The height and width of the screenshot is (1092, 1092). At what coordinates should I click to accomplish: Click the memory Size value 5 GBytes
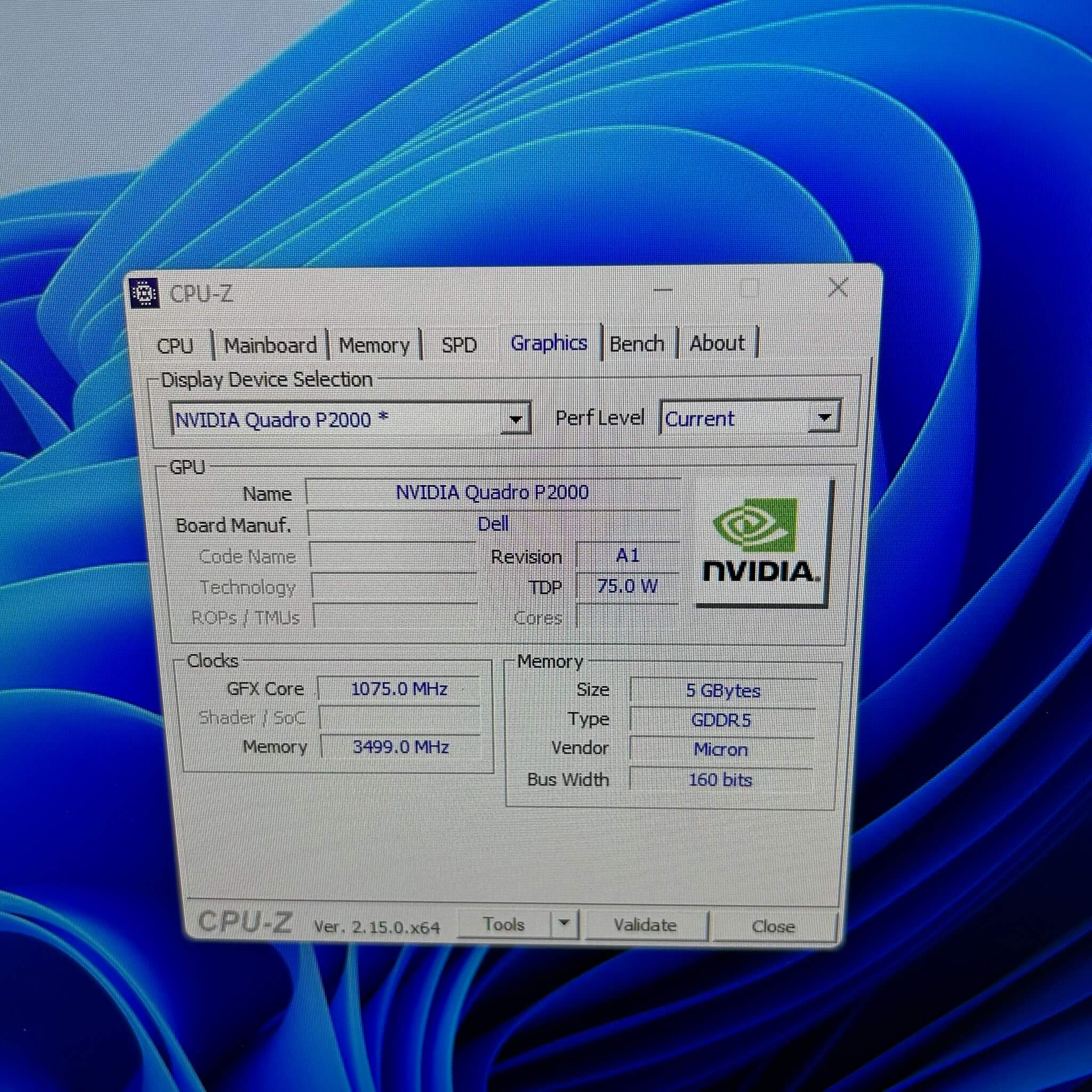pyautogui.click(x=723, y=690)
